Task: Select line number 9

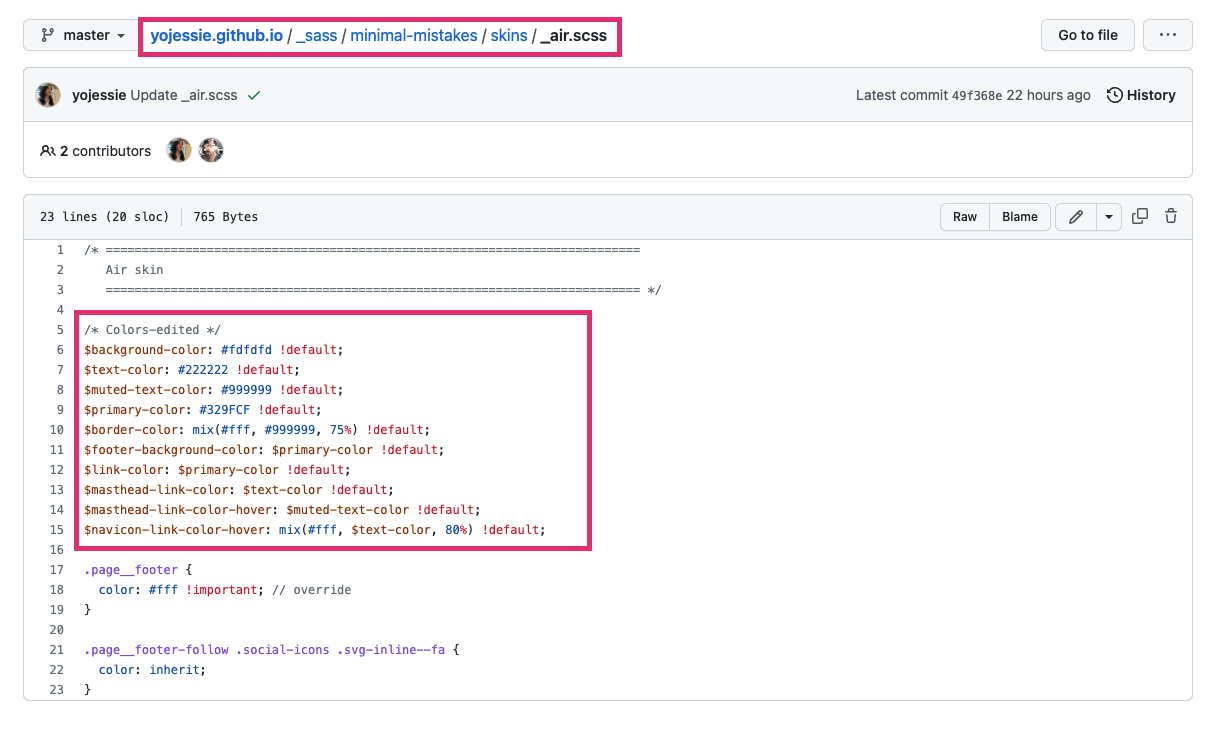Action: [60, 410]
